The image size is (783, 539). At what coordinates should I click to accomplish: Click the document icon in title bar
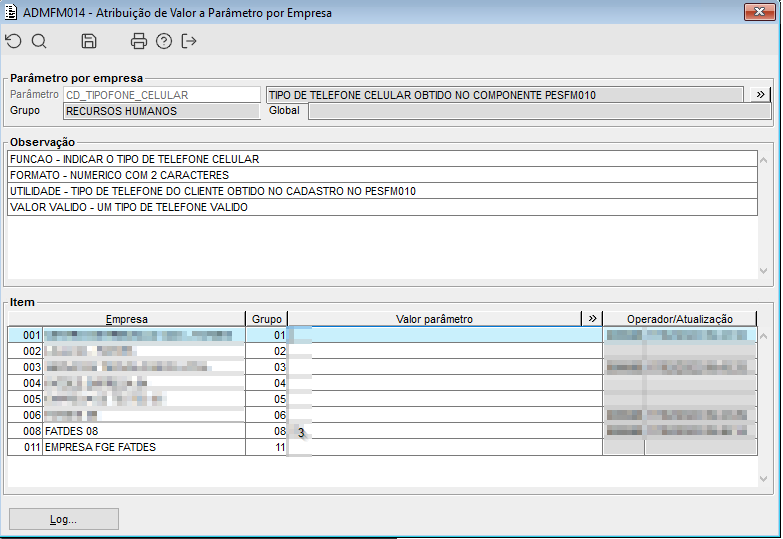[10, 12]
